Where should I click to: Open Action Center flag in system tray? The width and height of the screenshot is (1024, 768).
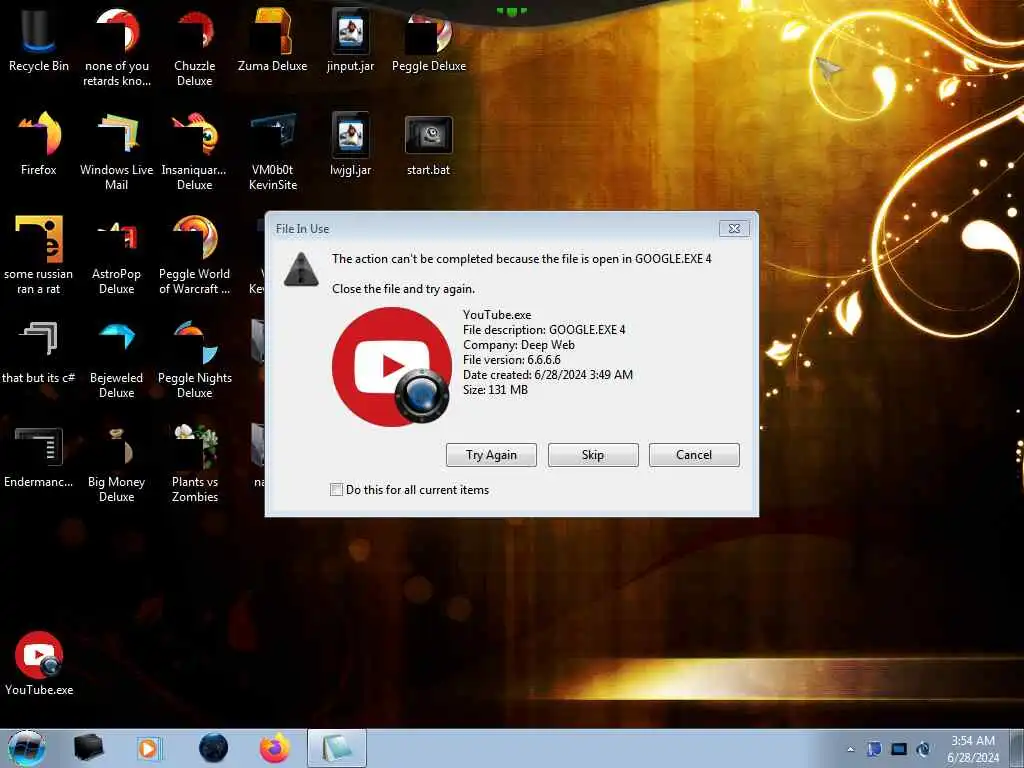coord(874,749)
